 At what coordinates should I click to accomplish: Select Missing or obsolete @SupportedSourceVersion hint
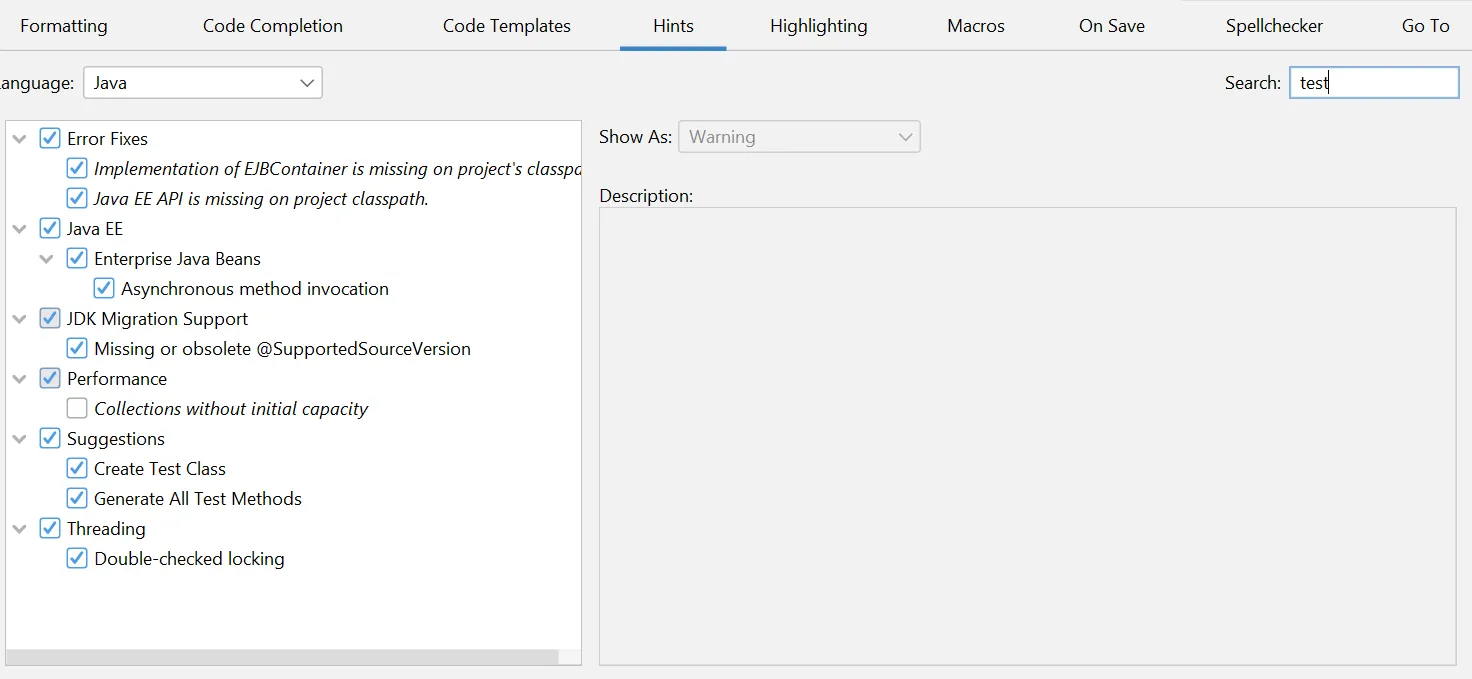coord(282,349)
